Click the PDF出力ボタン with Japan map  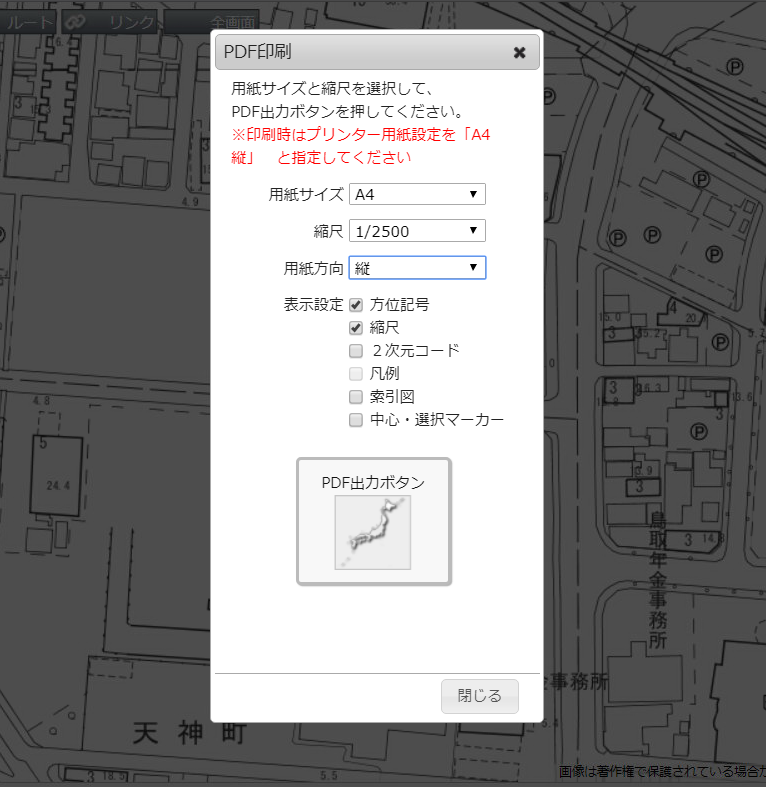[x=374, y=521]
